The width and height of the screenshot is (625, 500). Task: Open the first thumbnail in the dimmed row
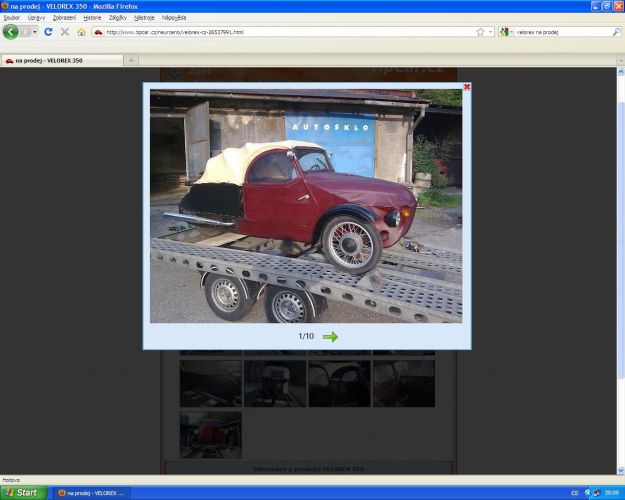pos(210,384)
